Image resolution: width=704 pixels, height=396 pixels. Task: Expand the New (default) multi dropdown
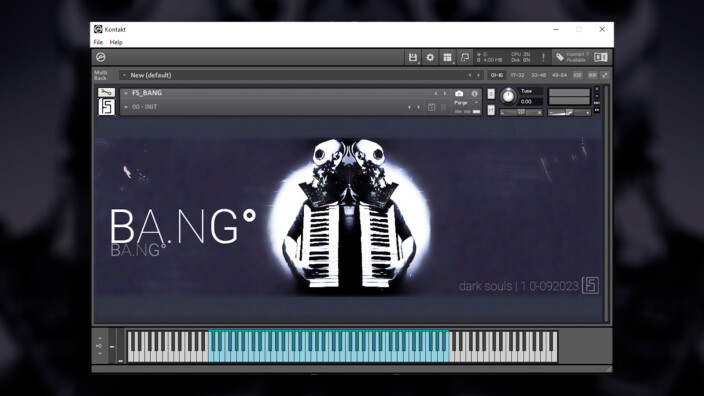tap(124, 75)
